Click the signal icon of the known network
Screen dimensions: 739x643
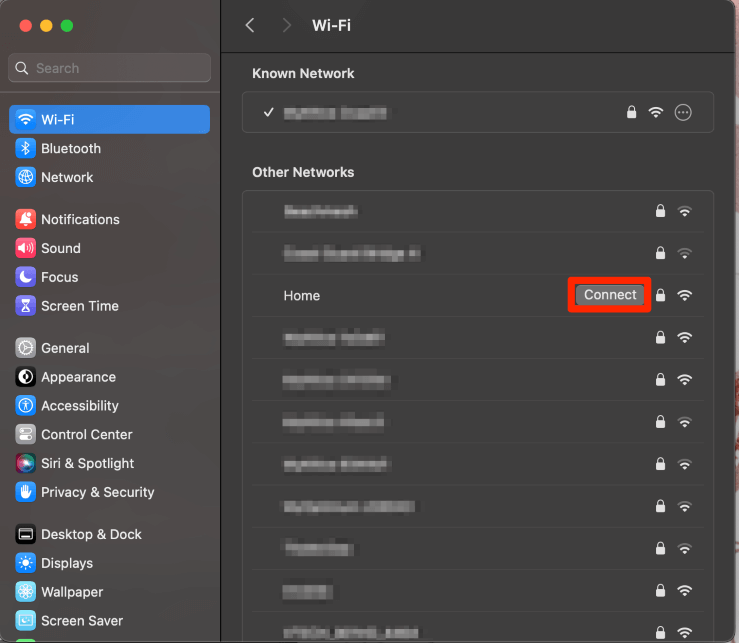coord(656,112)
